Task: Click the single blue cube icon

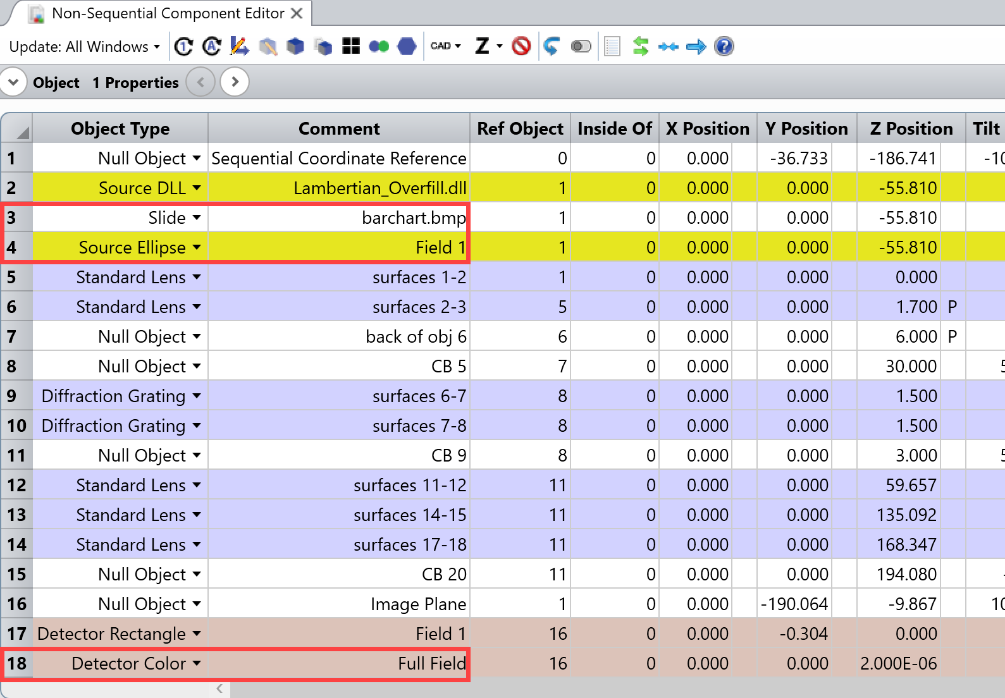Action: [x=295, y=46]
